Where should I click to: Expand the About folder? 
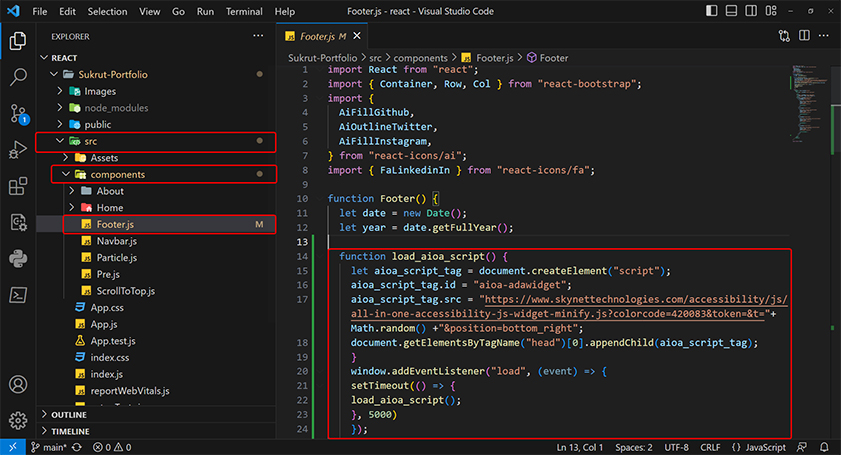click(x=156, y=191)
